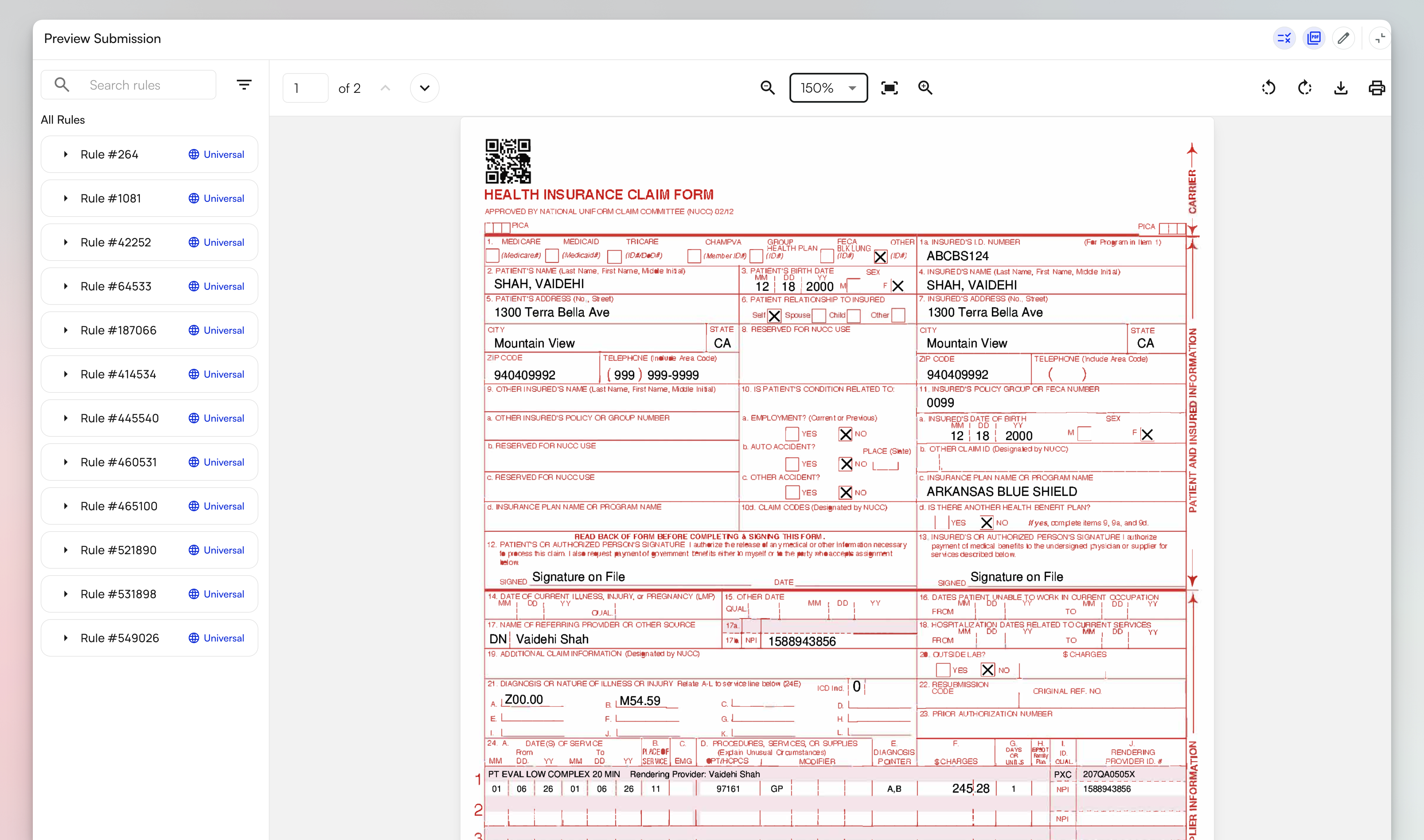Click the zoom out magnifier icon

click(x=767, y=88)
